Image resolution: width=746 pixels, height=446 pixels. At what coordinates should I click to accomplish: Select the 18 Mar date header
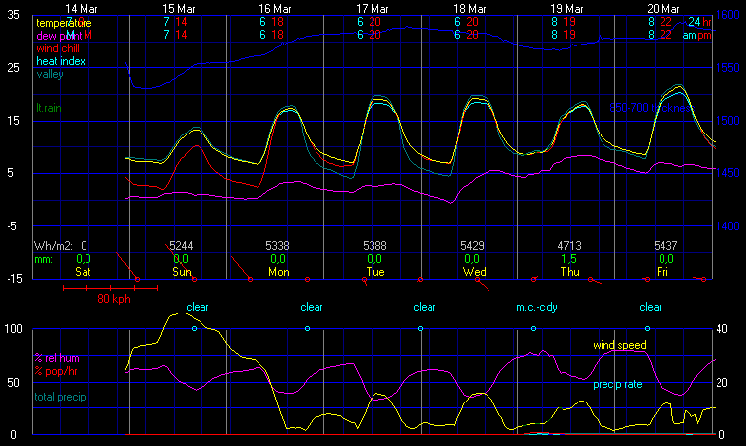(470, 7)
